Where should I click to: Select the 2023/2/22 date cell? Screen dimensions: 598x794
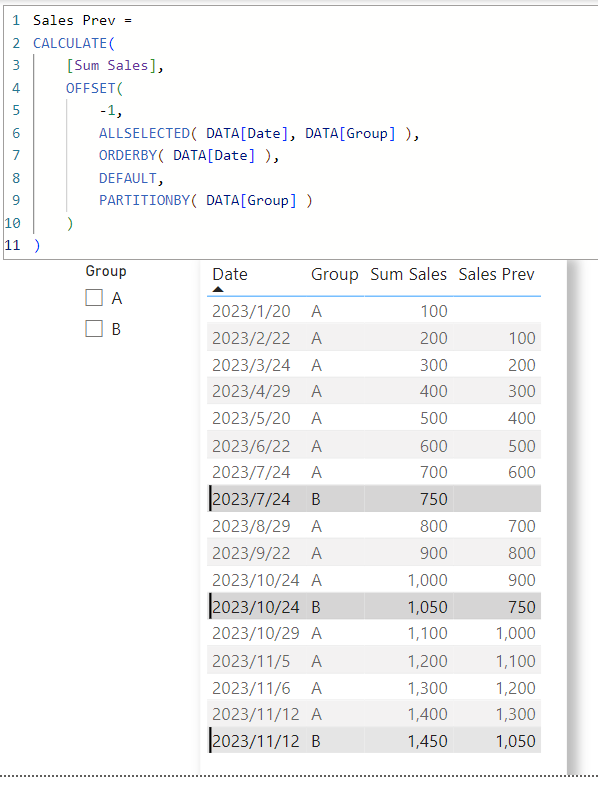point(251,338)
